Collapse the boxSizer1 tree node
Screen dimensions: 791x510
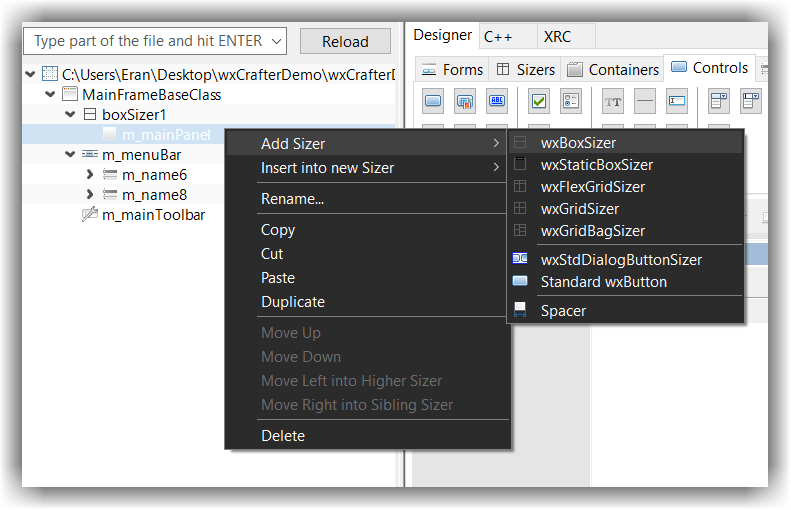[70, 115]
